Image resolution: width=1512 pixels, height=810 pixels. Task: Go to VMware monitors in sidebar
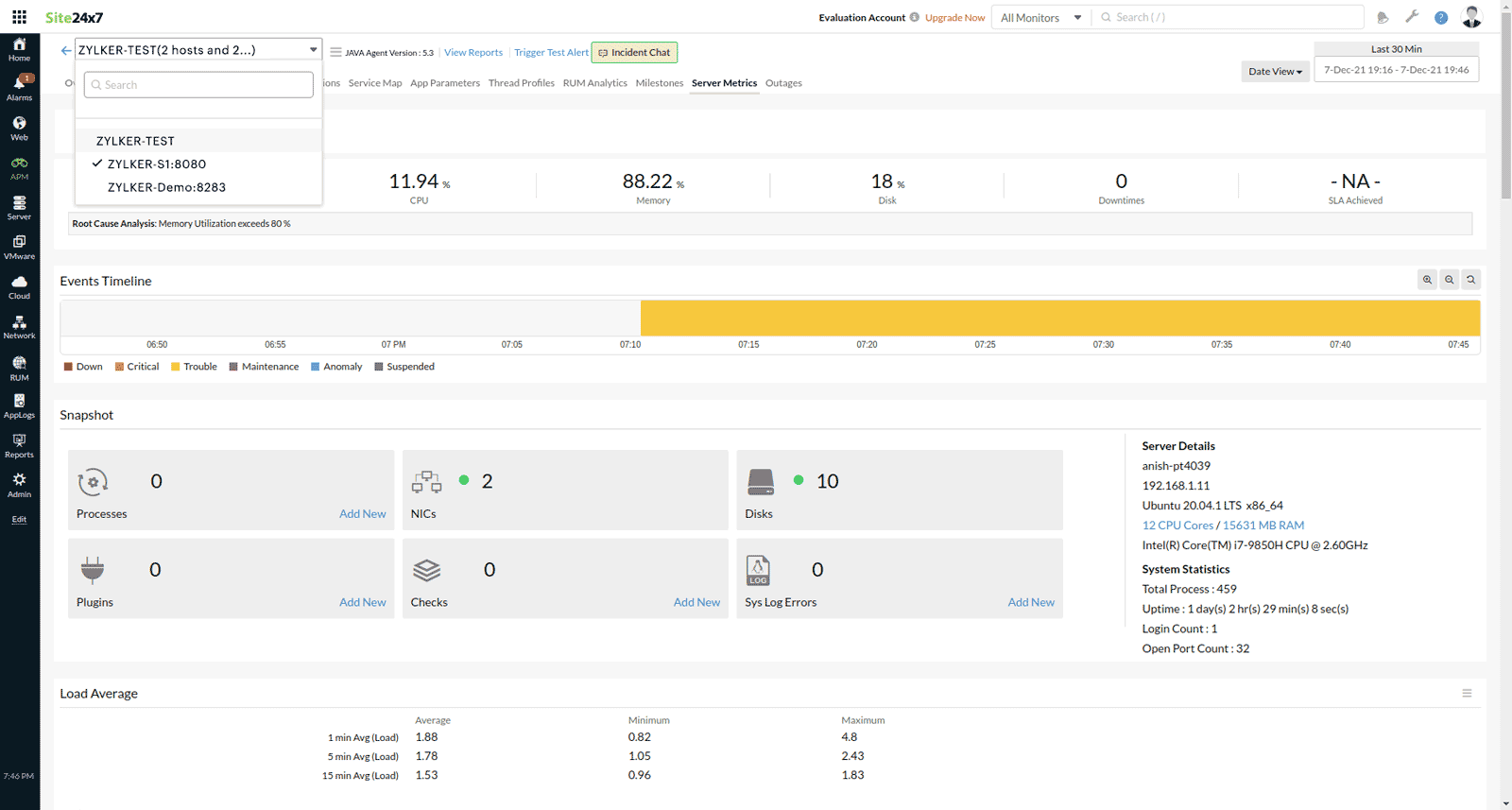click(19, 247)
